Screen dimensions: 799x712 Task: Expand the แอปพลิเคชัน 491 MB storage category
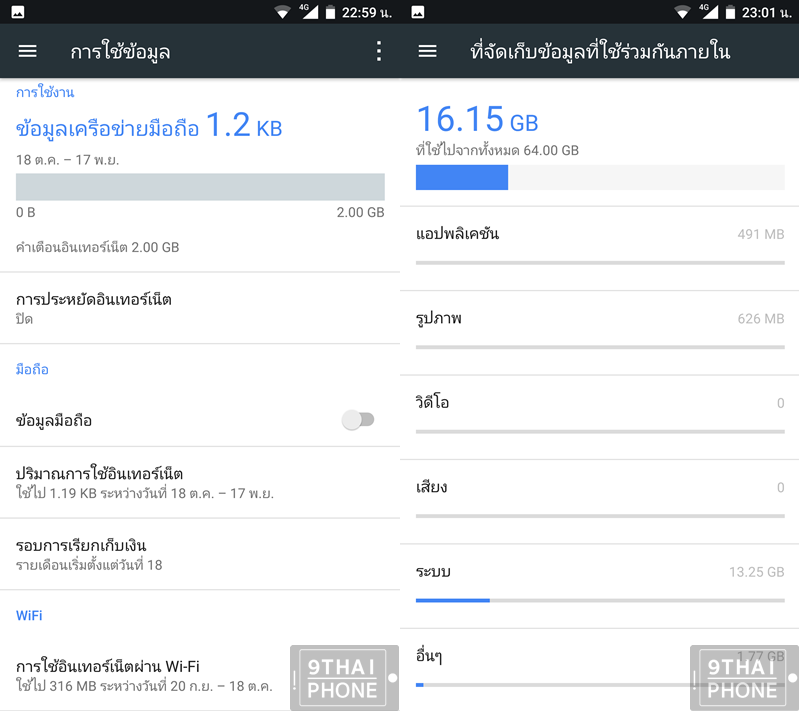(x=600, y=249)
